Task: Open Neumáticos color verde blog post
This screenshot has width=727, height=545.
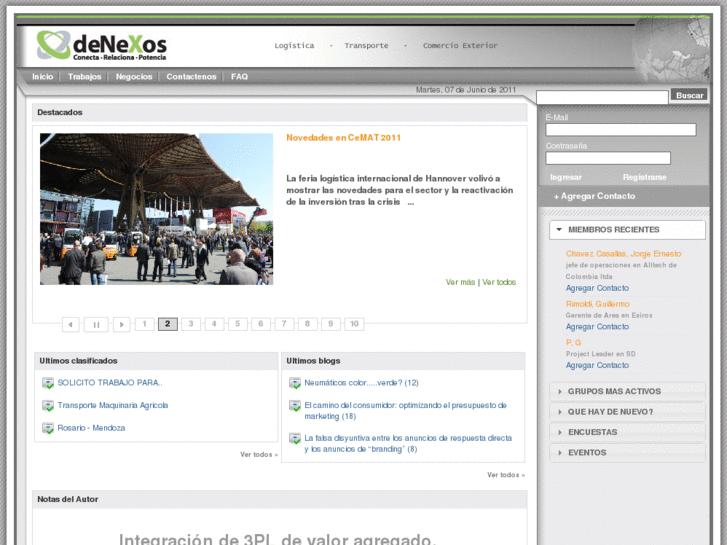Action: pyautogui.click(x=362, y=383)
